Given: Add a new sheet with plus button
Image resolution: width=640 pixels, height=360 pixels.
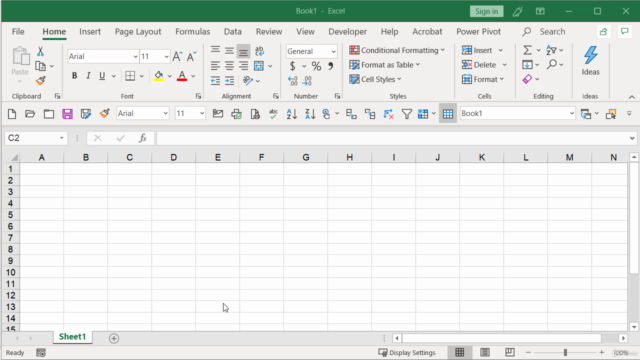Looking at the screenshot, I should point(114,338).
